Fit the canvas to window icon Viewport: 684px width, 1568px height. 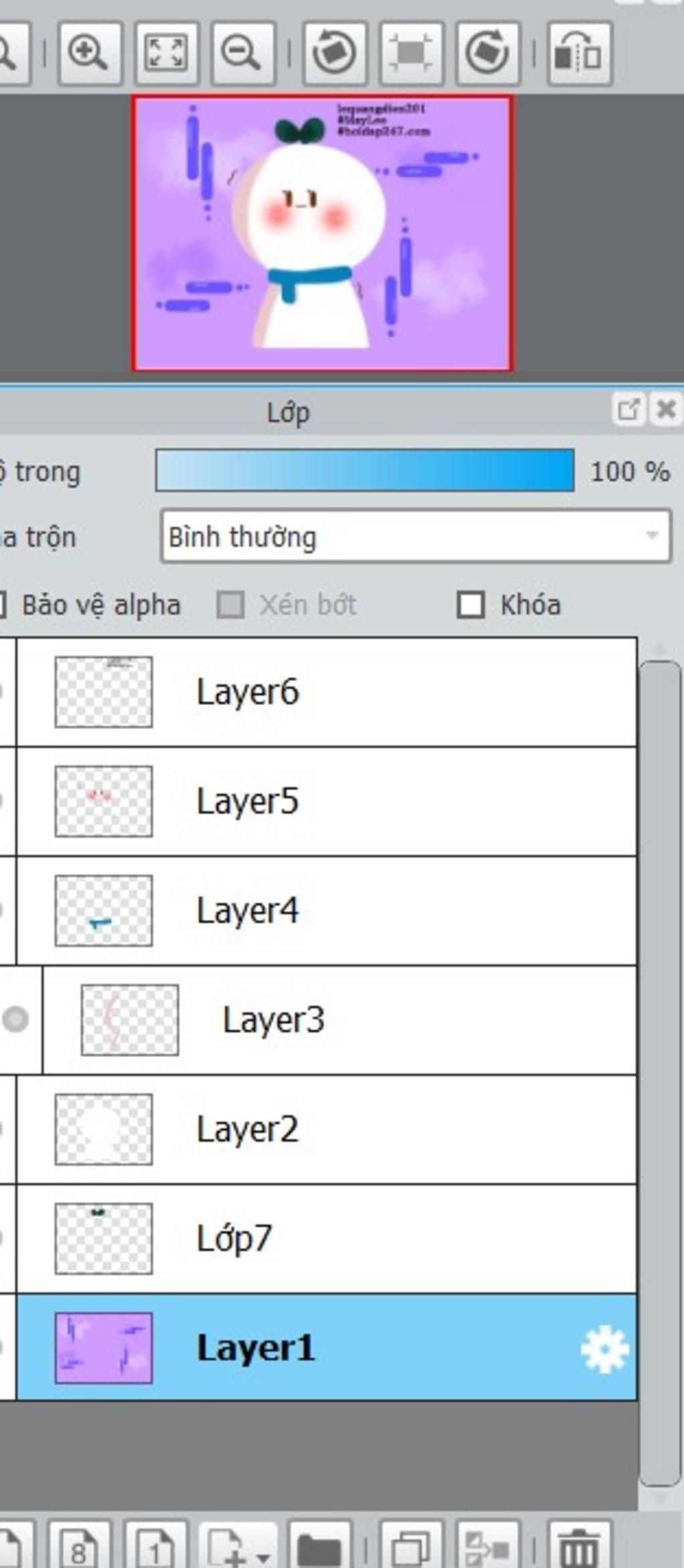tap(166, 53)
